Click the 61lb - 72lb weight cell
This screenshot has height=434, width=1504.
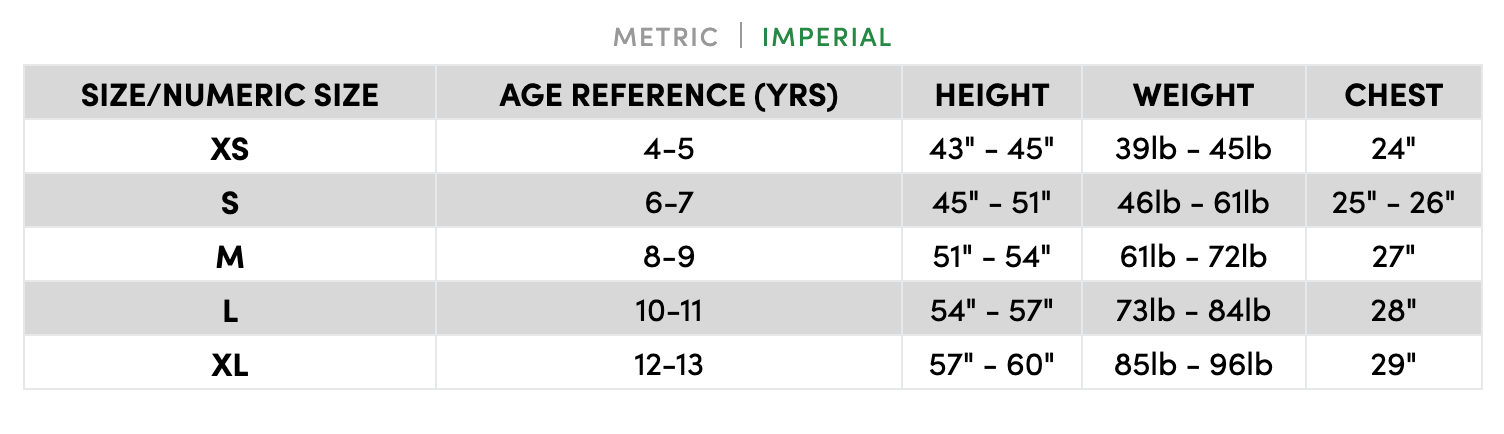click(x=1192, y=257)
